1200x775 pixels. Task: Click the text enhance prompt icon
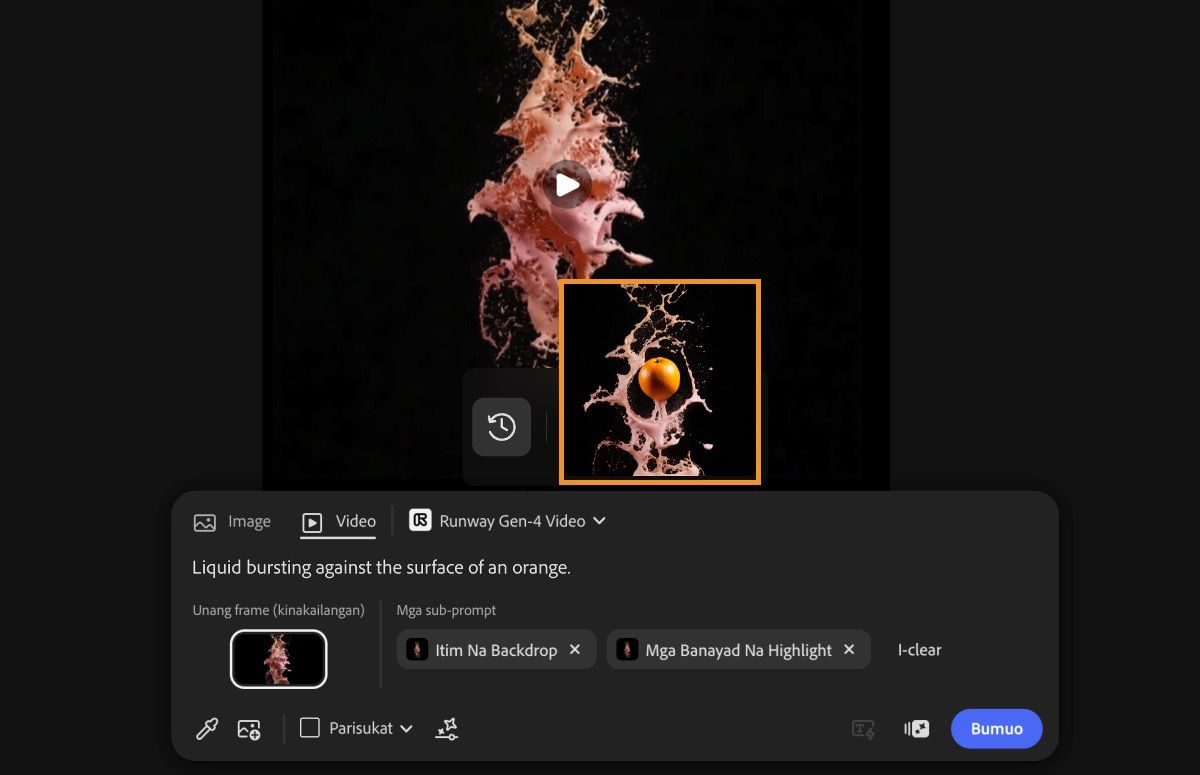(863, 729)
